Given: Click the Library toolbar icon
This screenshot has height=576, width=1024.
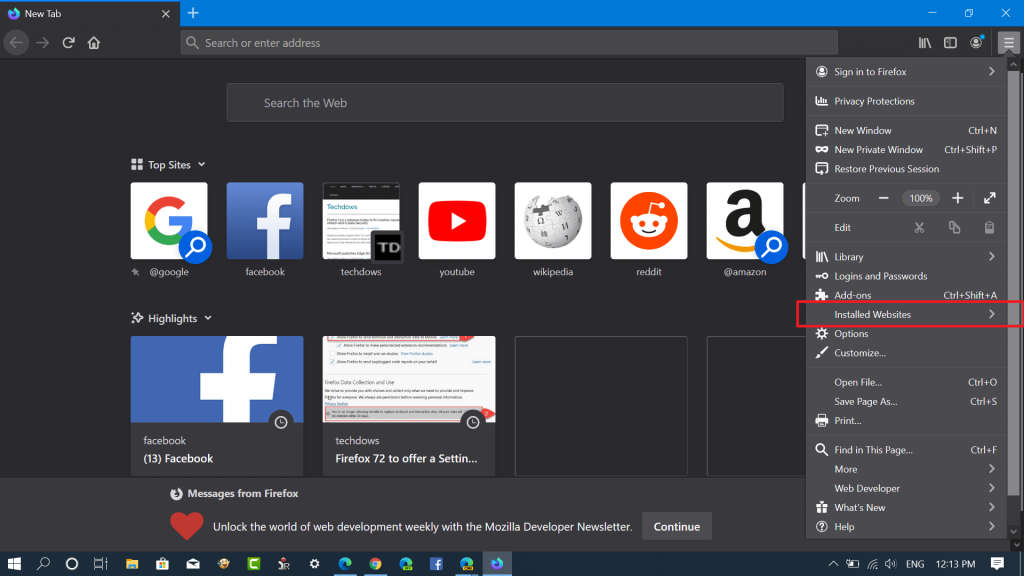Looking at the screenshot, I should pyautogui.click(x=925, y=43).
